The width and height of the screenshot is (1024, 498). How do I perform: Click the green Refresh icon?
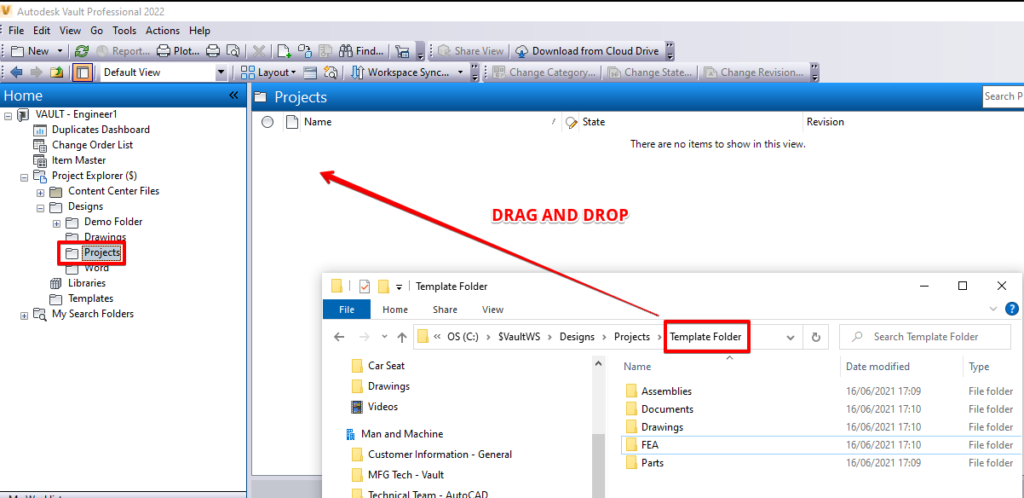tap(81, 51)
